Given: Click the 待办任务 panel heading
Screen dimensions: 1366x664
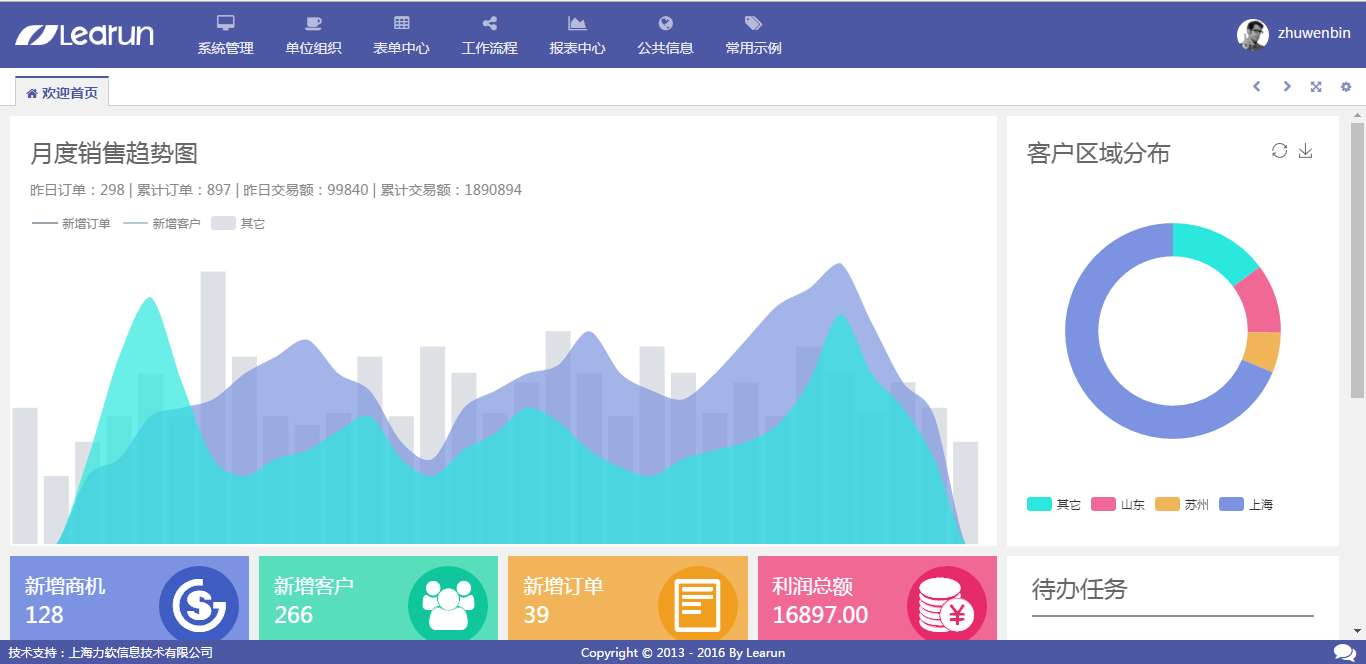Looking at the screenshot, I should [x=1079, y=589].
